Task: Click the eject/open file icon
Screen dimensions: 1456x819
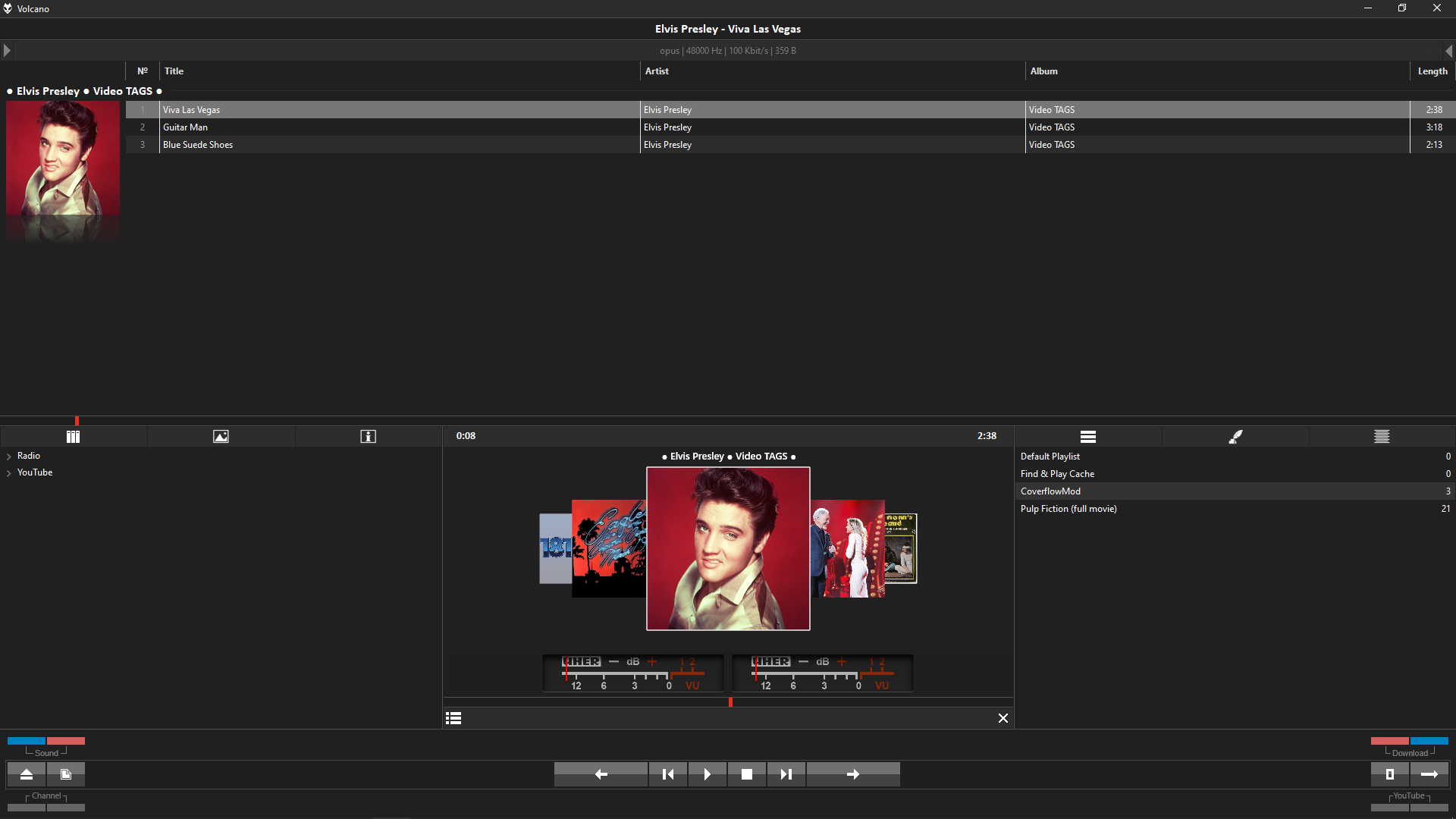Action: click(27, 774)
